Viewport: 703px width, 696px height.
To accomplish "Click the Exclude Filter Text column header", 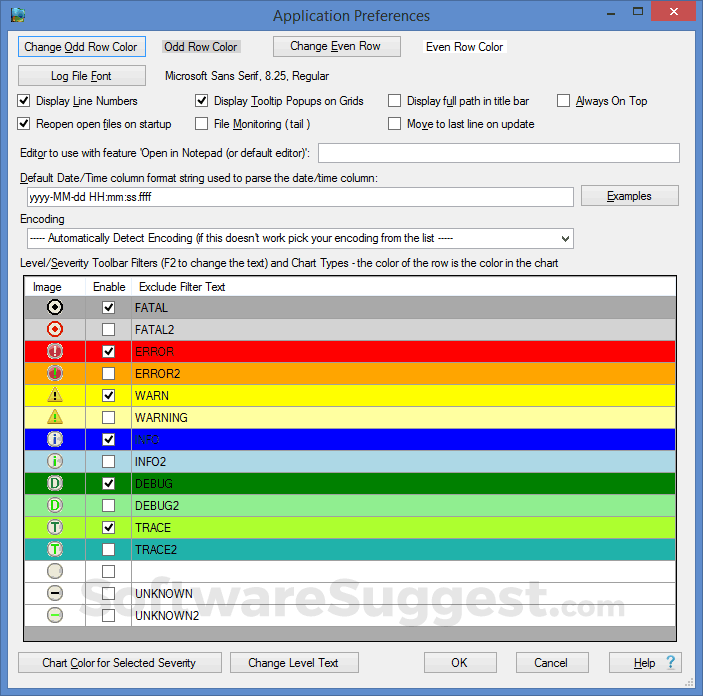I will 180,287.
